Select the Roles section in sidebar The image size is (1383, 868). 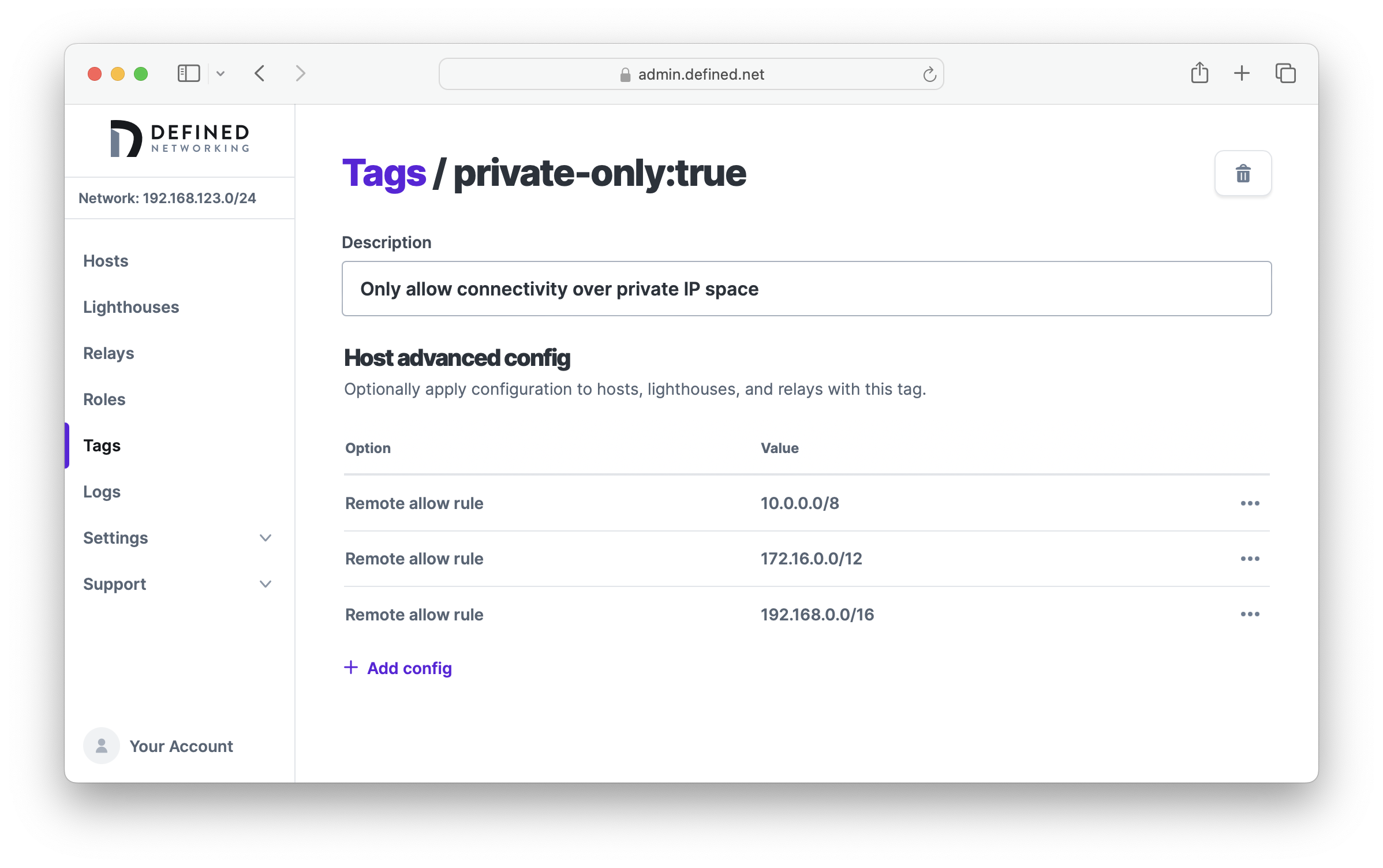pos(104,399)
